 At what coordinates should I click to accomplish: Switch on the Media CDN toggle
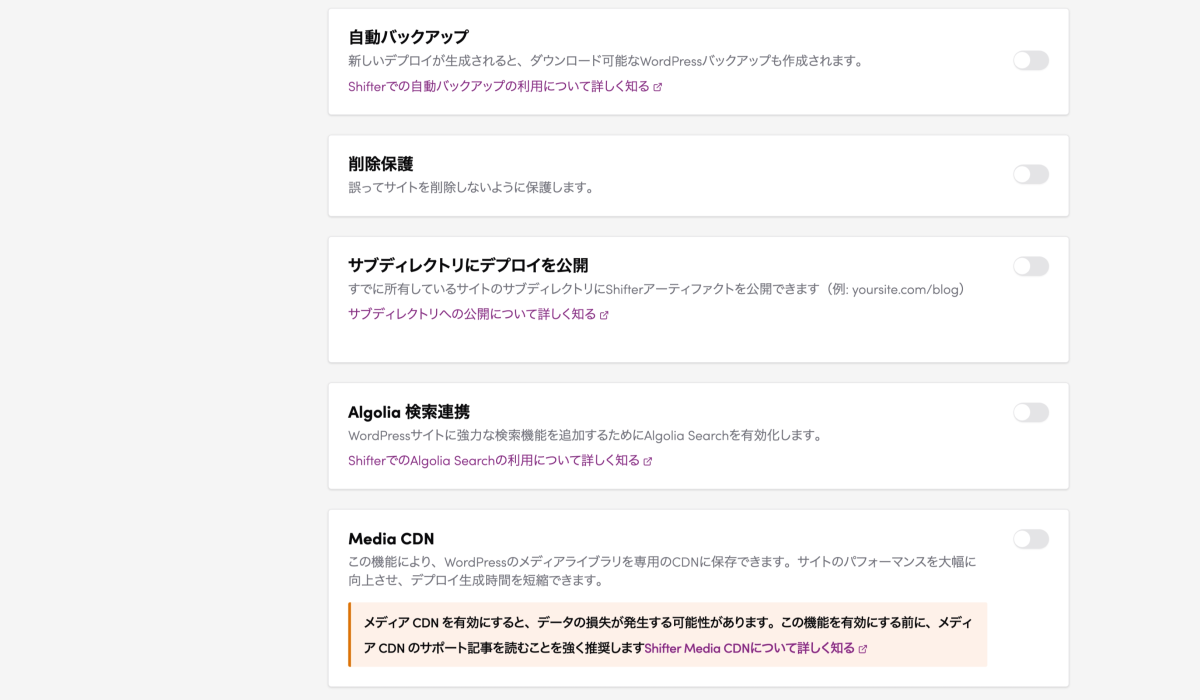[x=1031, y=540]
